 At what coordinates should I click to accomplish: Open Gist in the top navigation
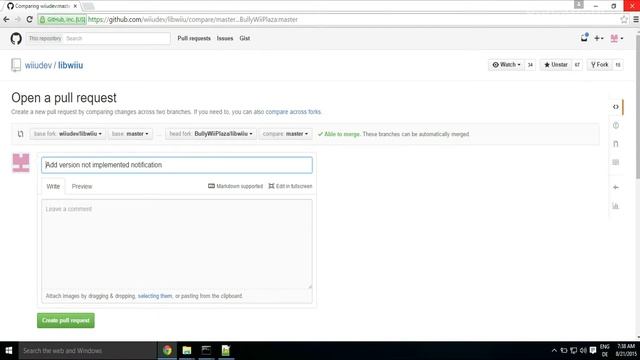tap(244, 38)
